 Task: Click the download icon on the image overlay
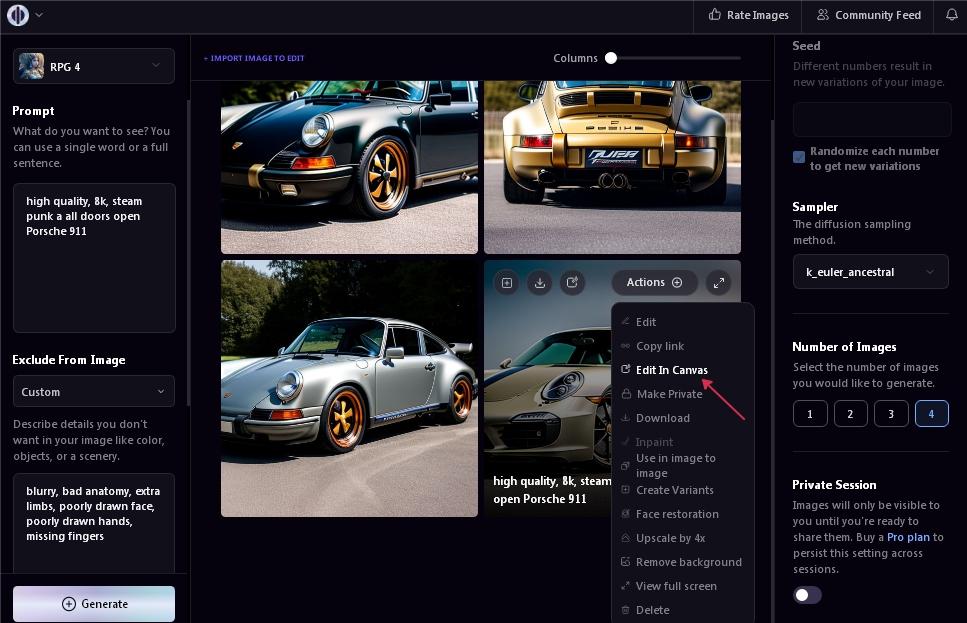pyautogui.click(x=540, y=283)
